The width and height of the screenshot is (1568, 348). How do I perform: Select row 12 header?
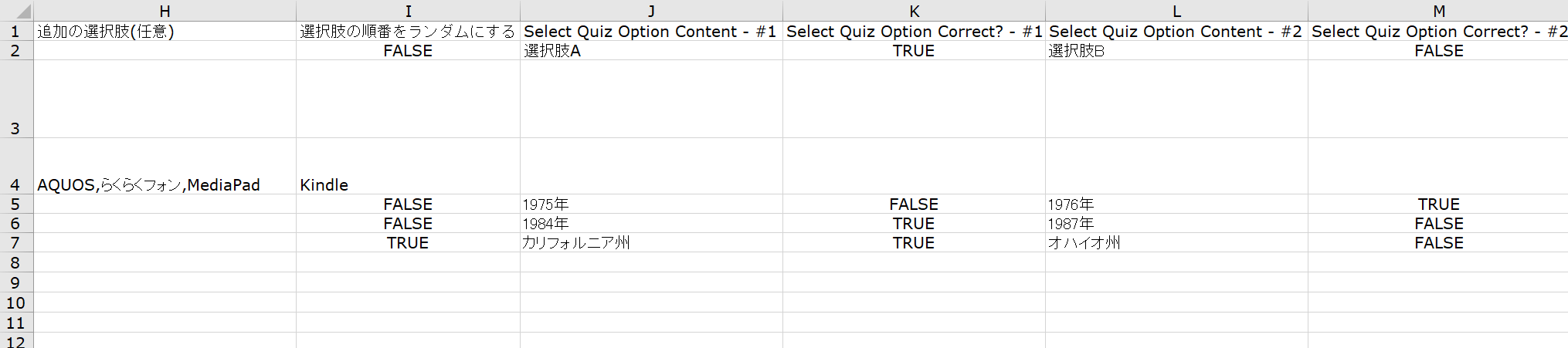click(16, 340)
